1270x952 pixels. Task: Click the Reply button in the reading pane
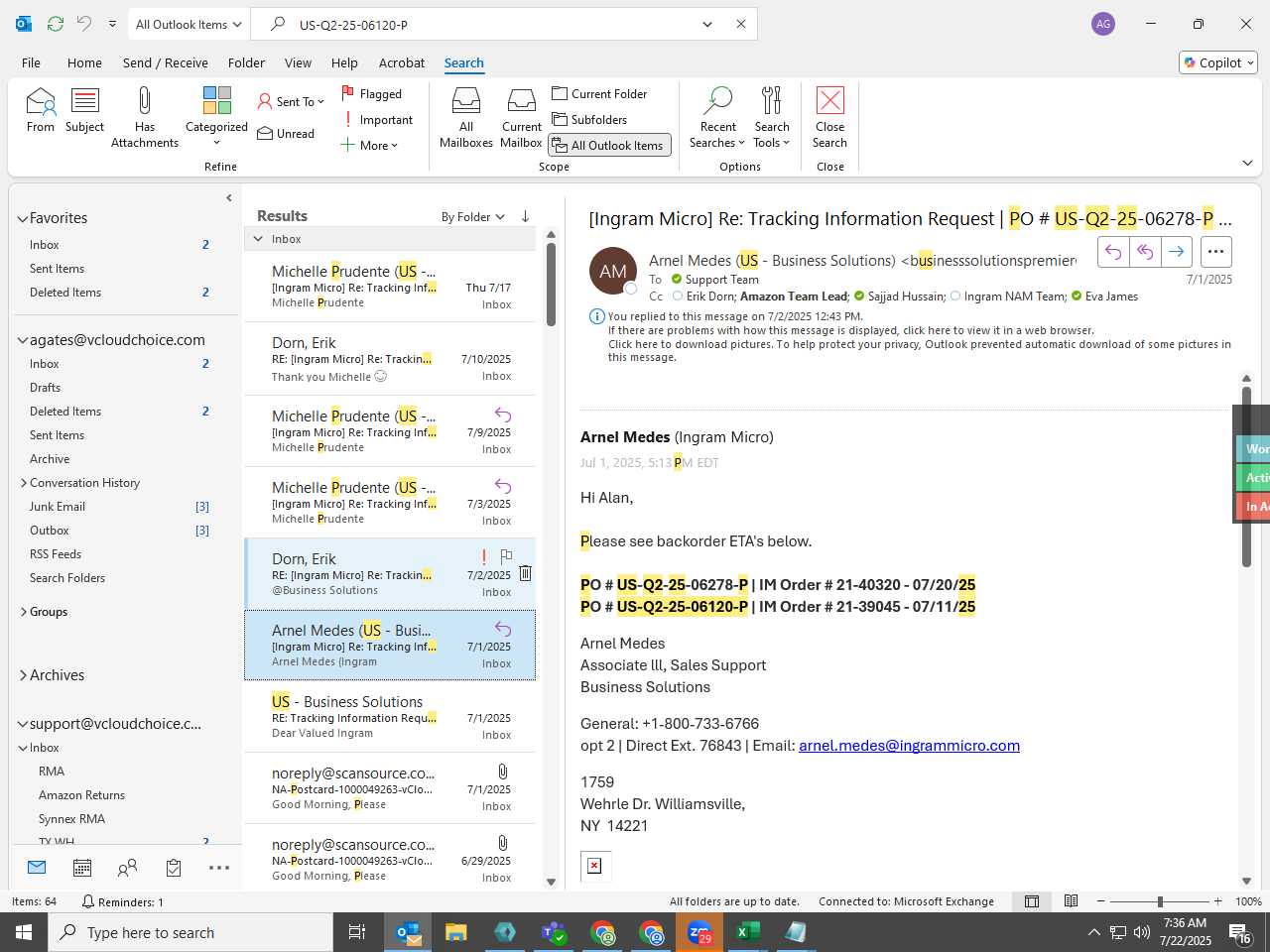point(1113,252)
